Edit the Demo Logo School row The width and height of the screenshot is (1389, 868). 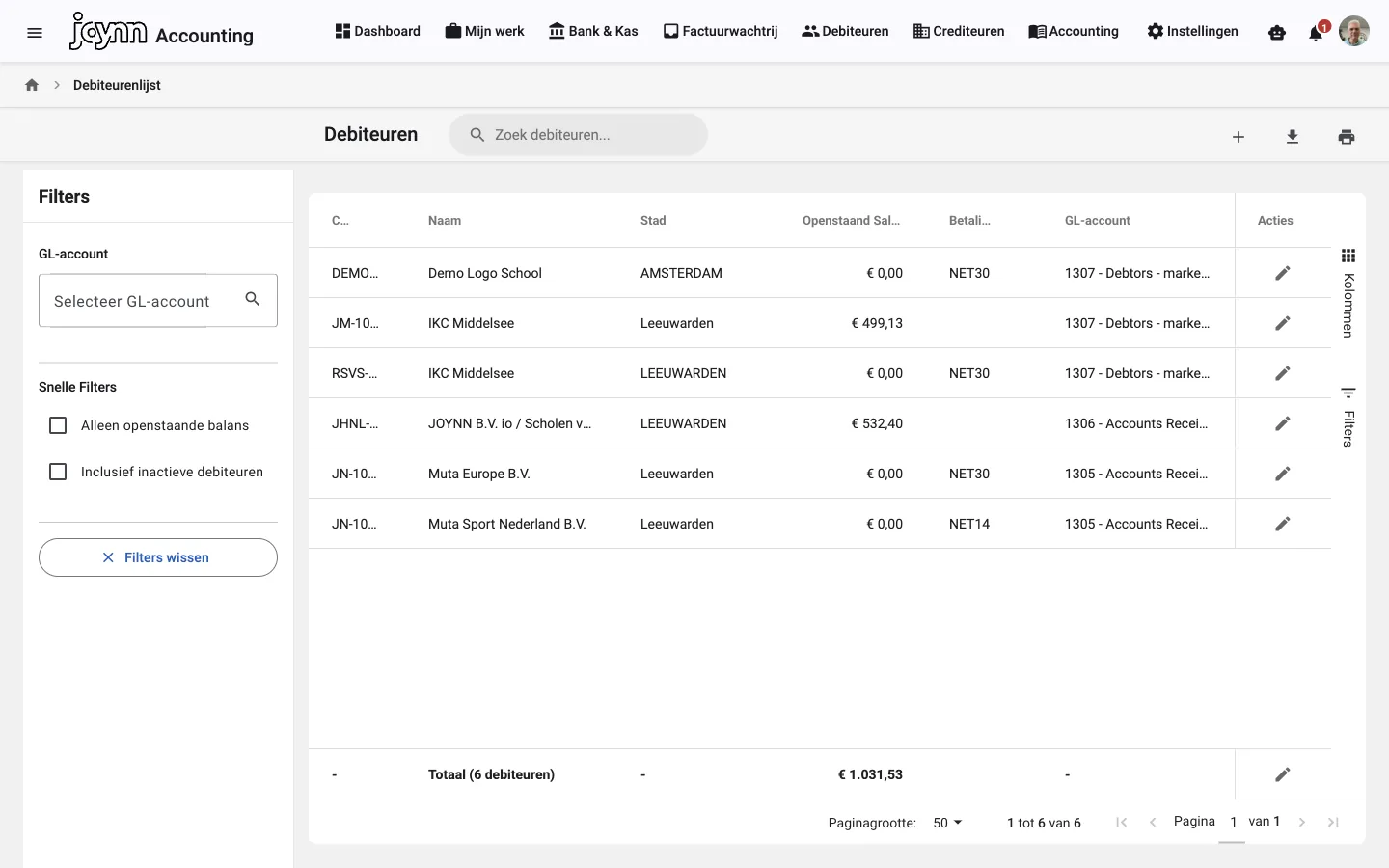point(1283,273)
